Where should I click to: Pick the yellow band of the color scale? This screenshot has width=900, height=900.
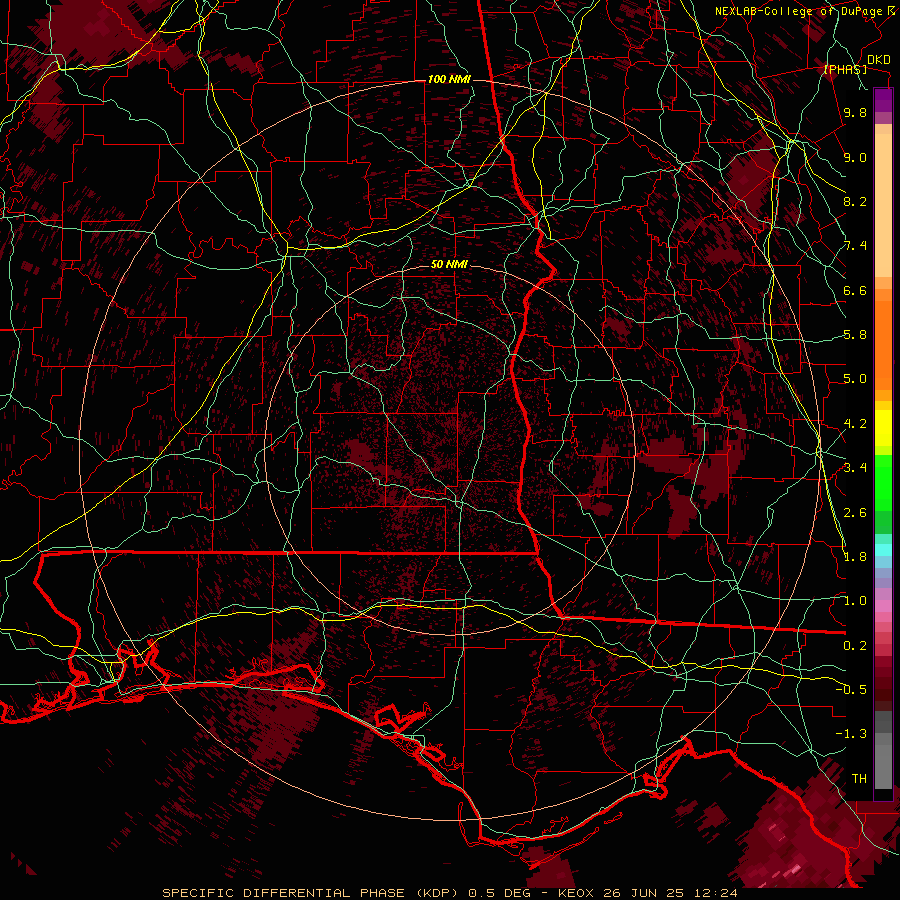[x=883, y=428]
